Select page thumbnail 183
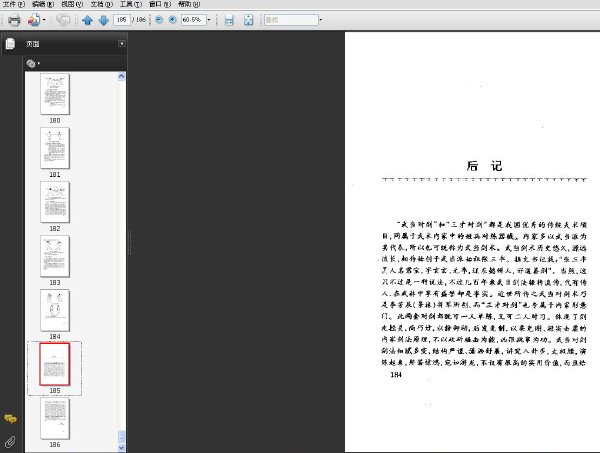Screen dimensions: 600x453 click(x=55, y=256)
